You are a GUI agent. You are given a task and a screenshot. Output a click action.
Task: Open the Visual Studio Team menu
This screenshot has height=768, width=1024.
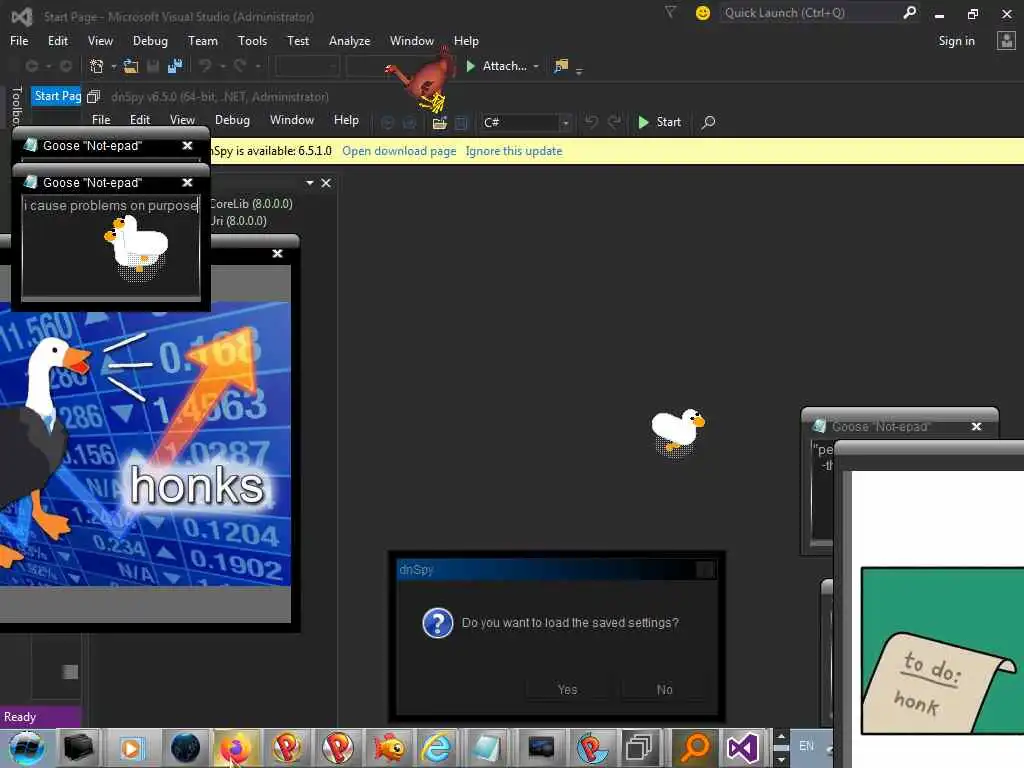tap(202, 40)
